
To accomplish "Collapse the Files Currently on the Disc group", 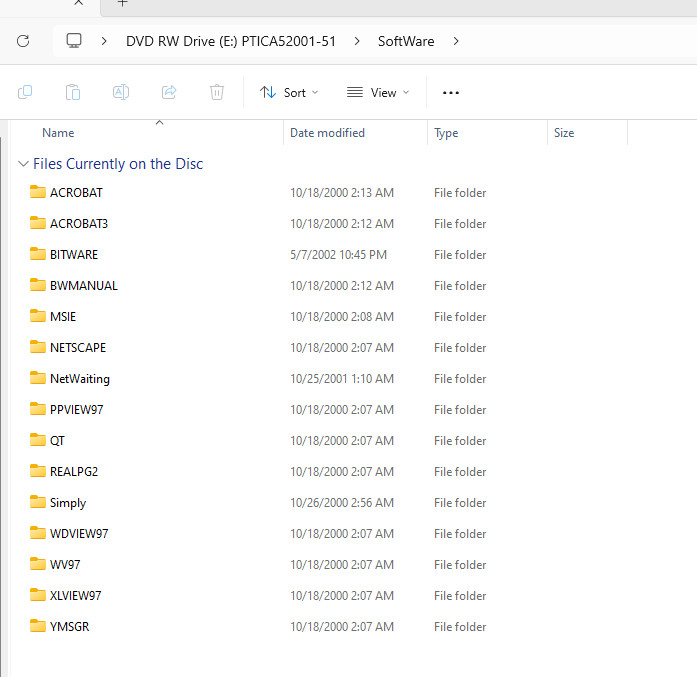I will 23,164.
